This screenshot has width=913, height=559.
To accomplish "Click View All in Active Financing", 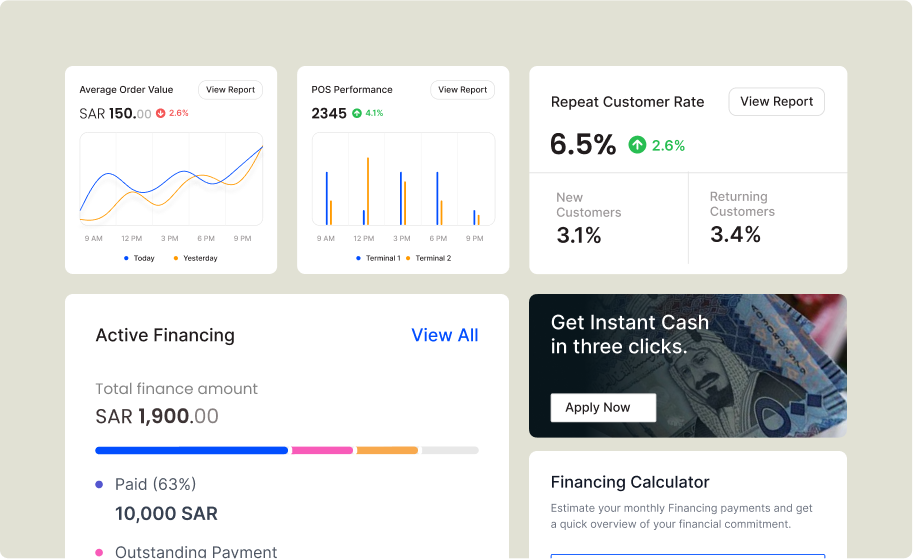I will click(x=444, y=335).
